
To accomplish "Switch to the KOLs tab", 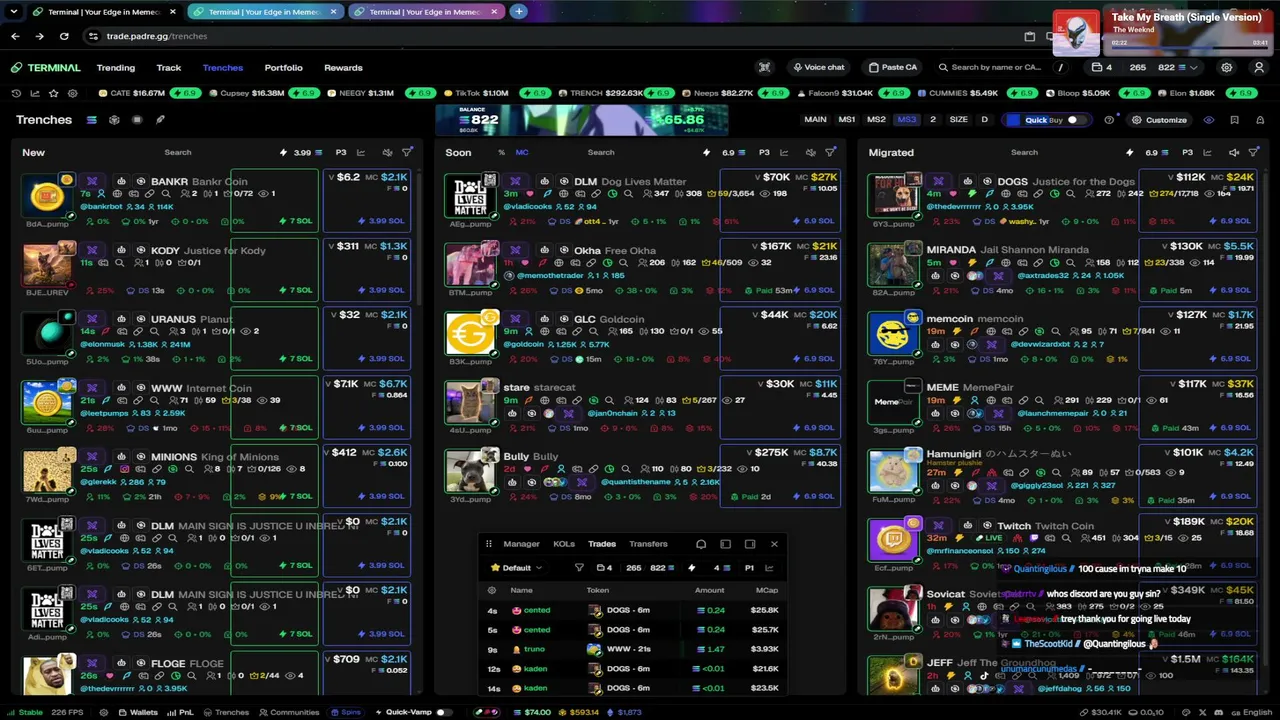I will point(564,544).
